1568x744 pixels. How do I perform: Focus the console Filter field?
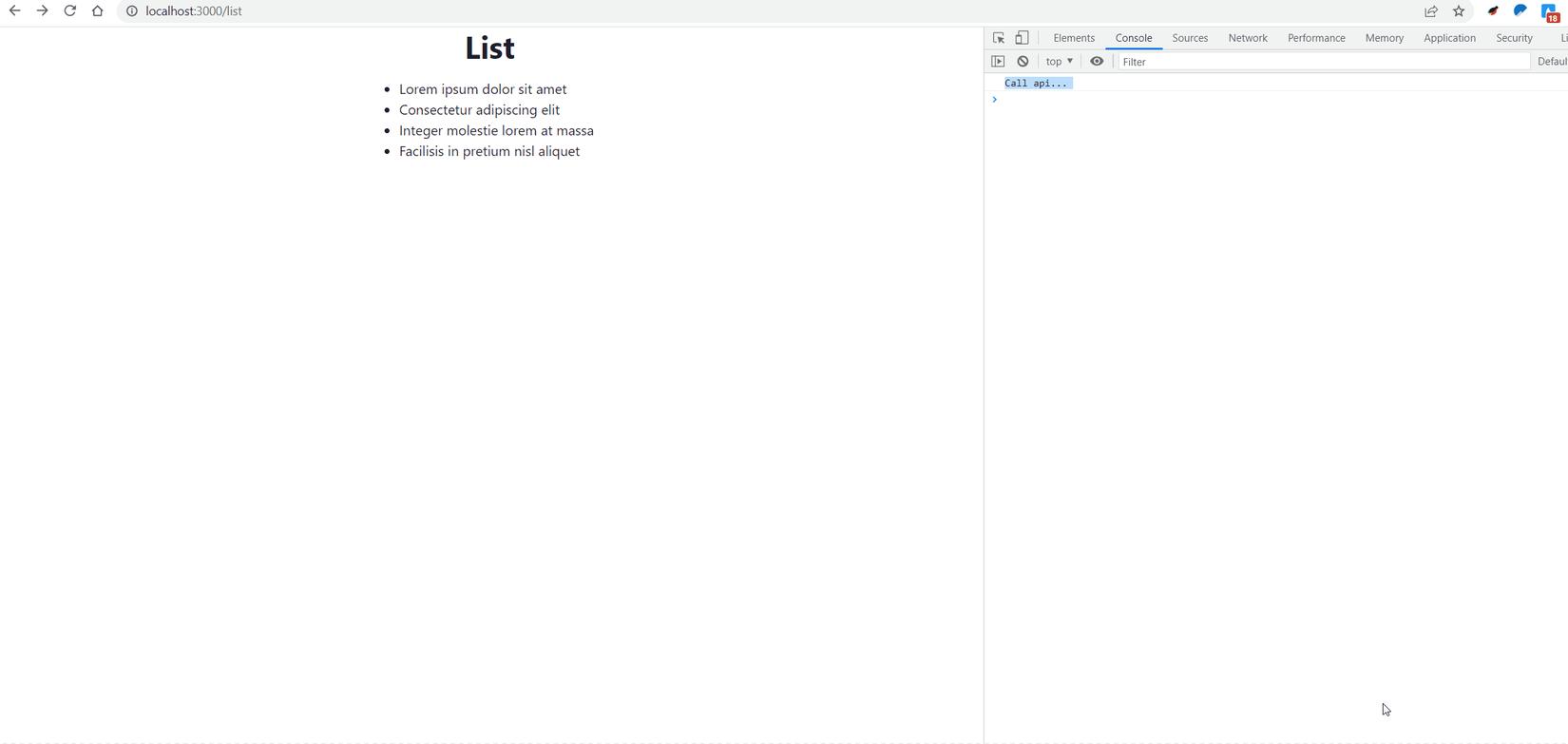click(x=1323, y=62)
